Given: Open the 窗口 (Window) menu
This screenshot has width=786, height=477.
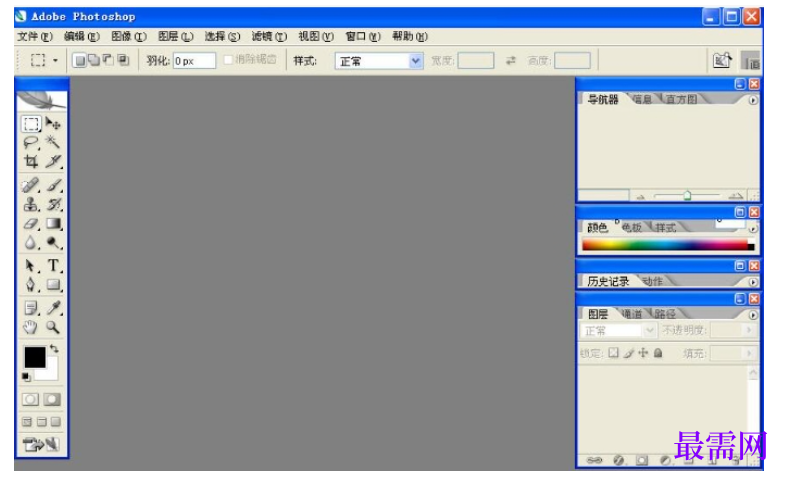Looking at the screenshot, I should pos(363,37).
